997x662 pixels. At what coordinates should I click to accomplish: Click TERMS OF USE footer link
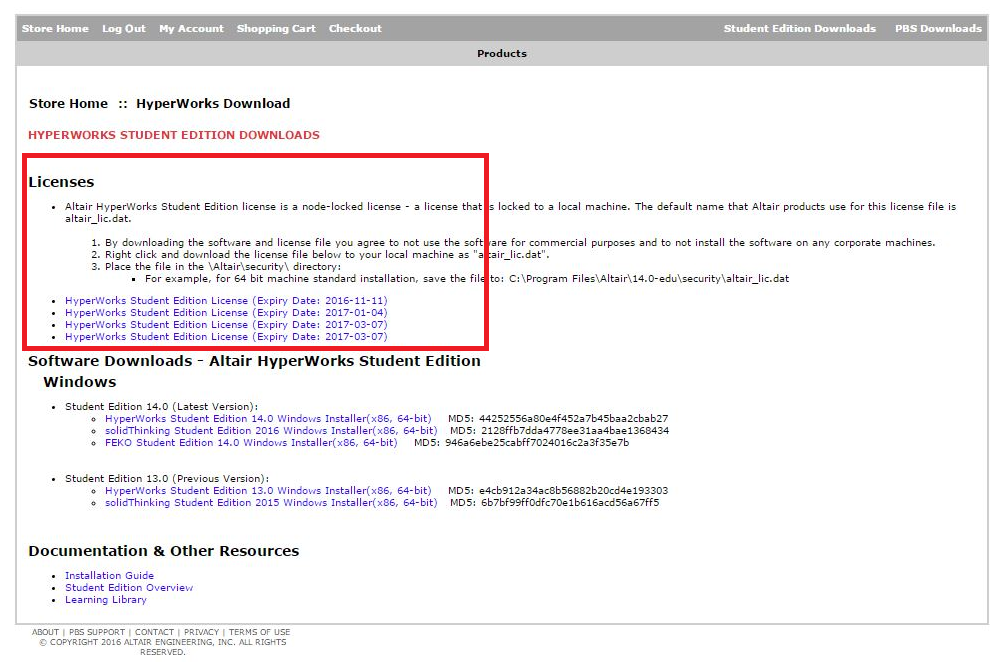[259, 632]
